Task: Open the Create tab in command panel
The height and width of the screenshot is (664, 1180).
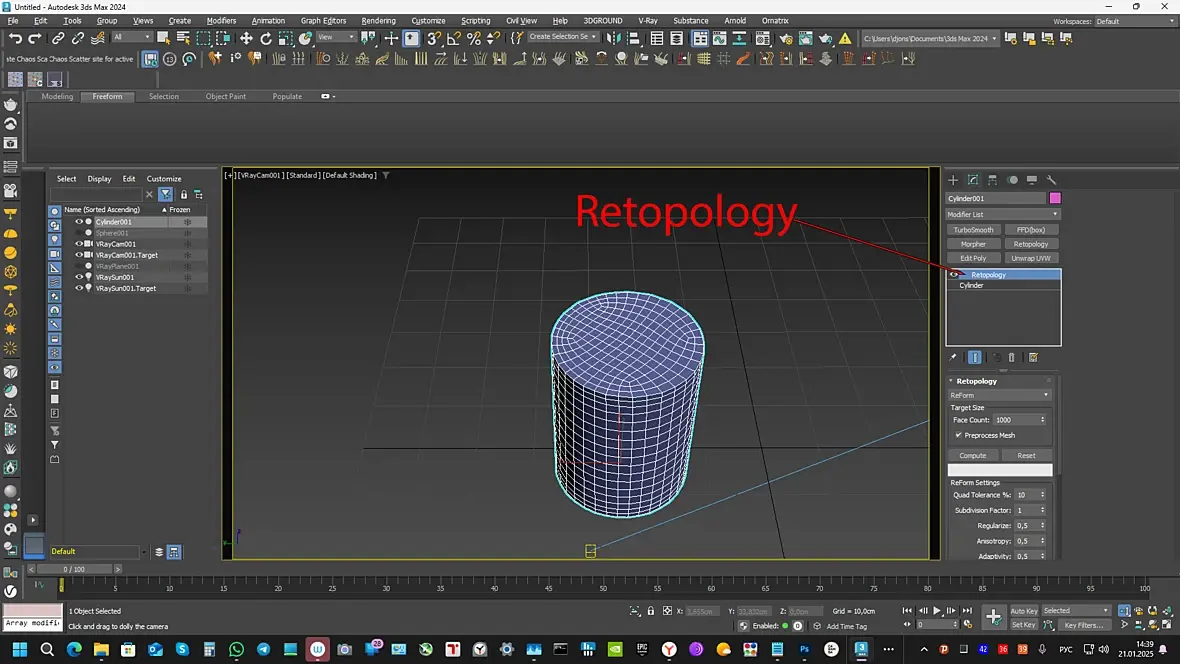Action: (953, 180)
